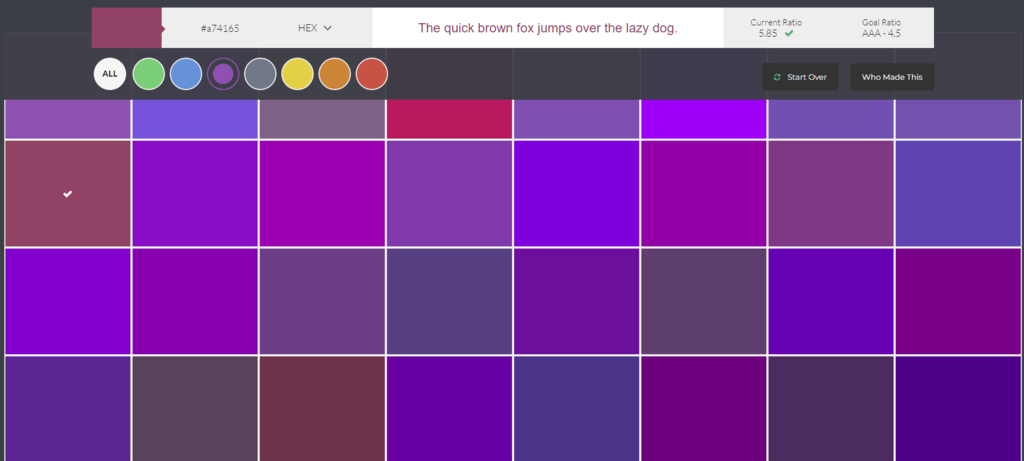Image resolution: width=1024 pixels, height=461 pixels.
Task: Open the HEX format dropdown
Action: click(315, 28)
